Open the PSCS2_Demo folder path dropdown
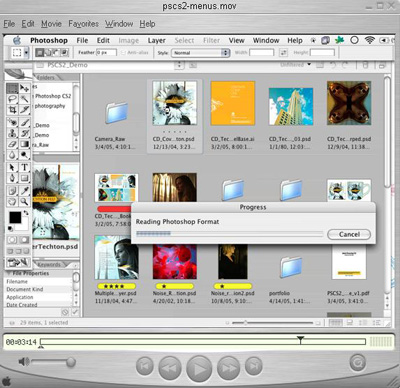This screenshot has height=388, width=400. [179, 65]
